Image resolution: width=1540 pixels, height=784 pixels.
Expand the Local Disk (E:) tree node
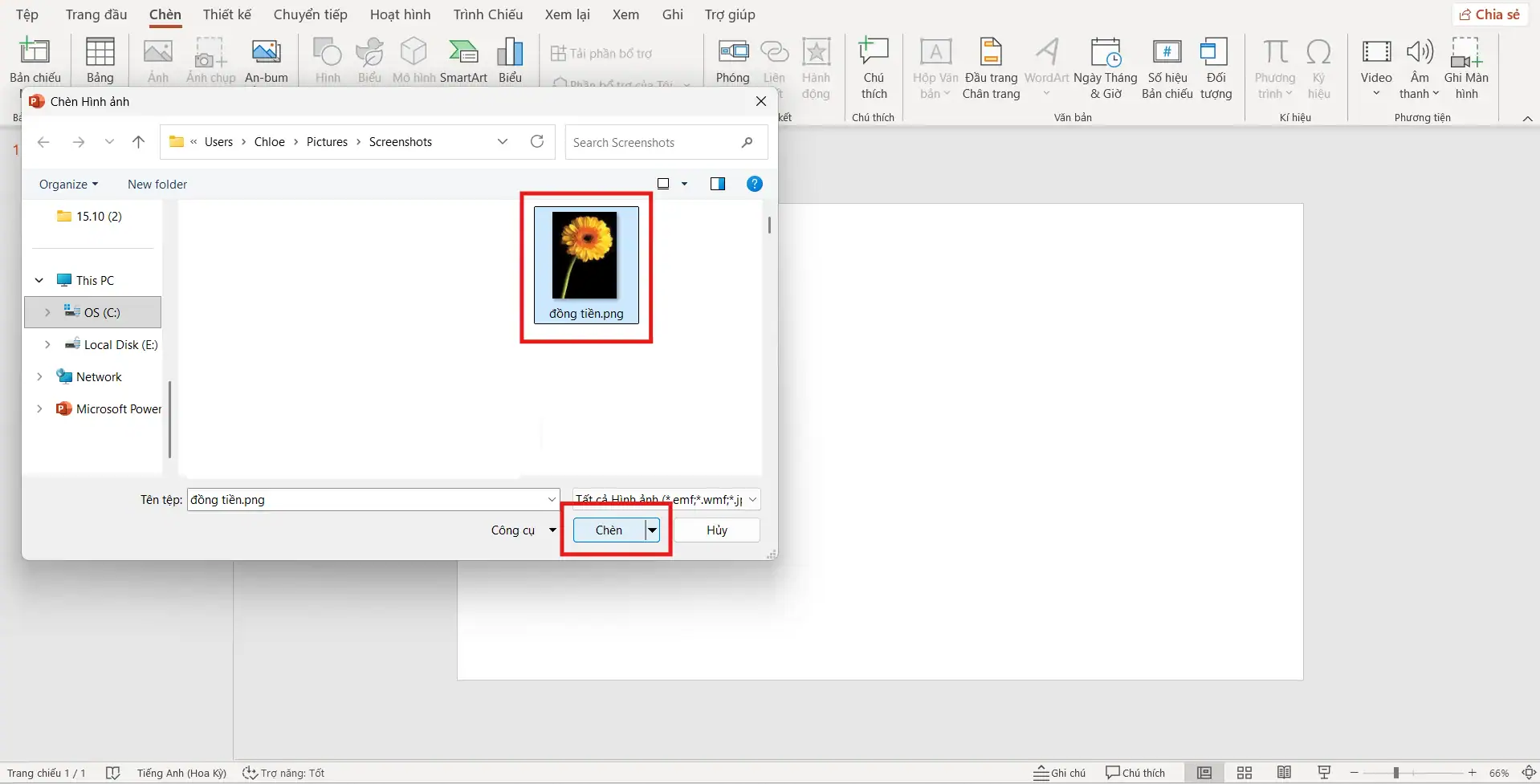point(47,344)
